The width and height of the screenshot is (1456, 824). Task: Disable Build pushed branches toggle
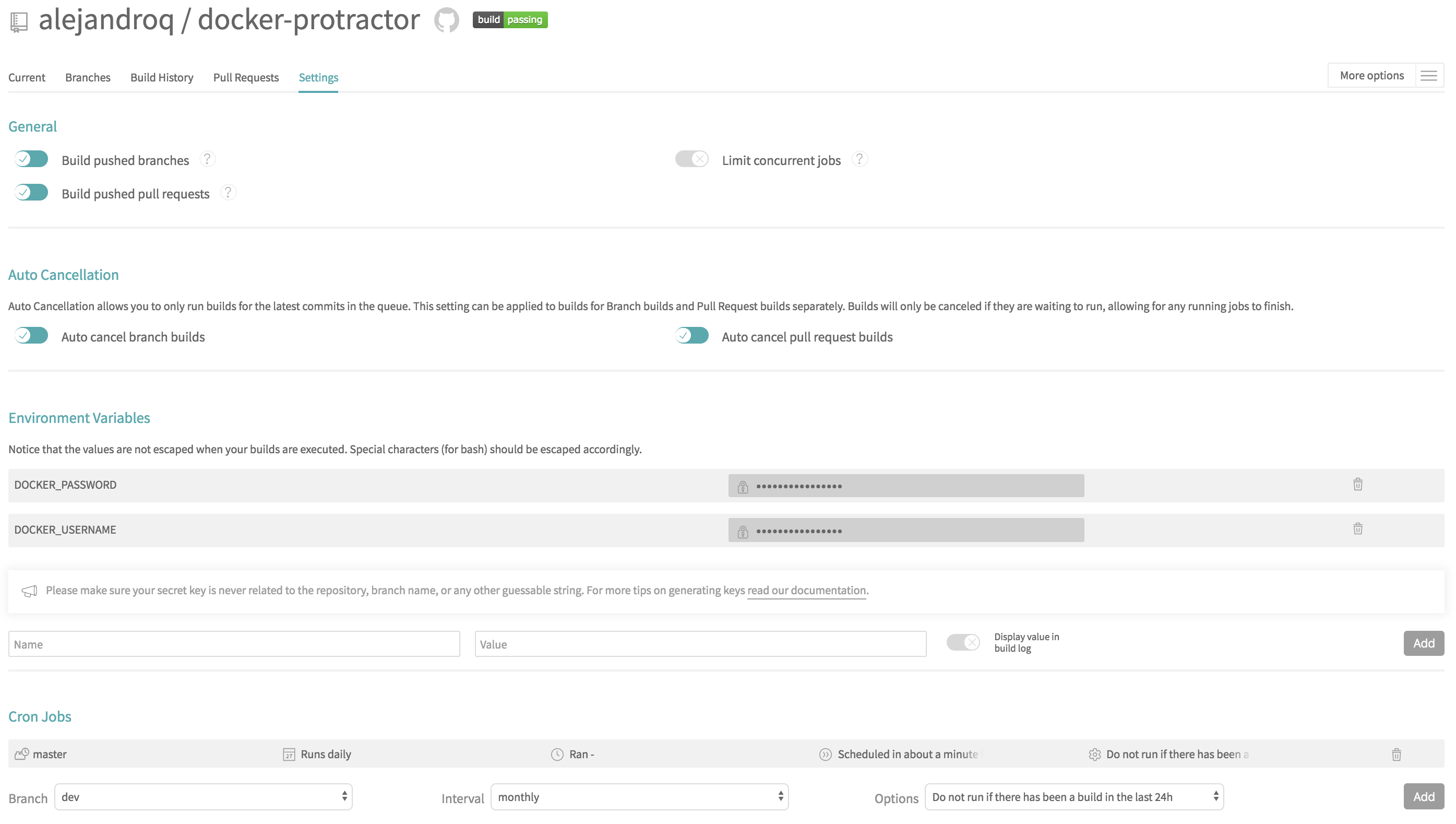coord(32,159)
